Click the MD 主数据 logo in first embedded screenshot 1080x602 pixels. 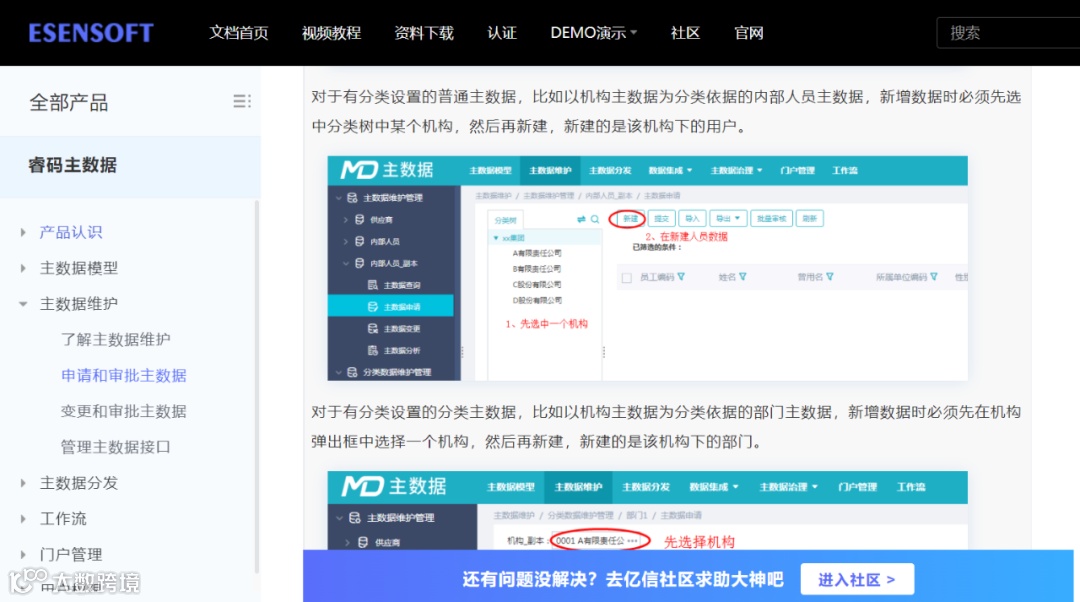click(x=387, y=170)
